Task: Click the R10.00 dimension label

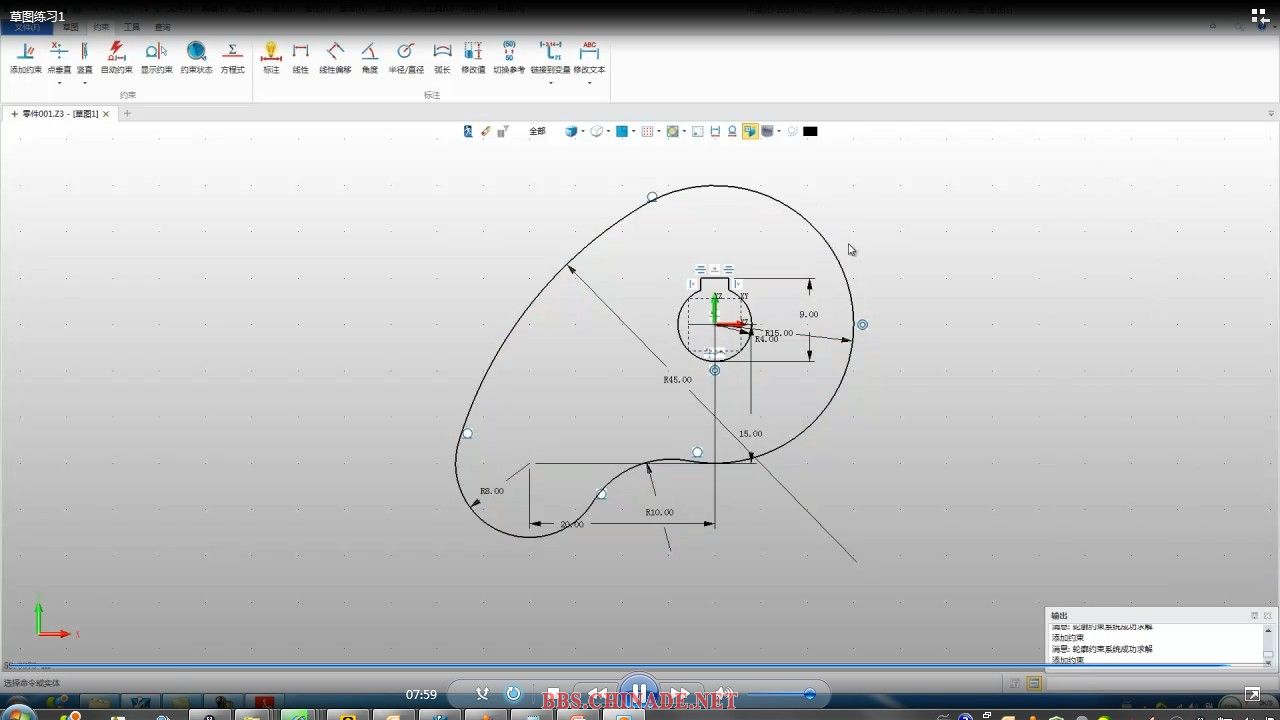Action: (659, 512)
